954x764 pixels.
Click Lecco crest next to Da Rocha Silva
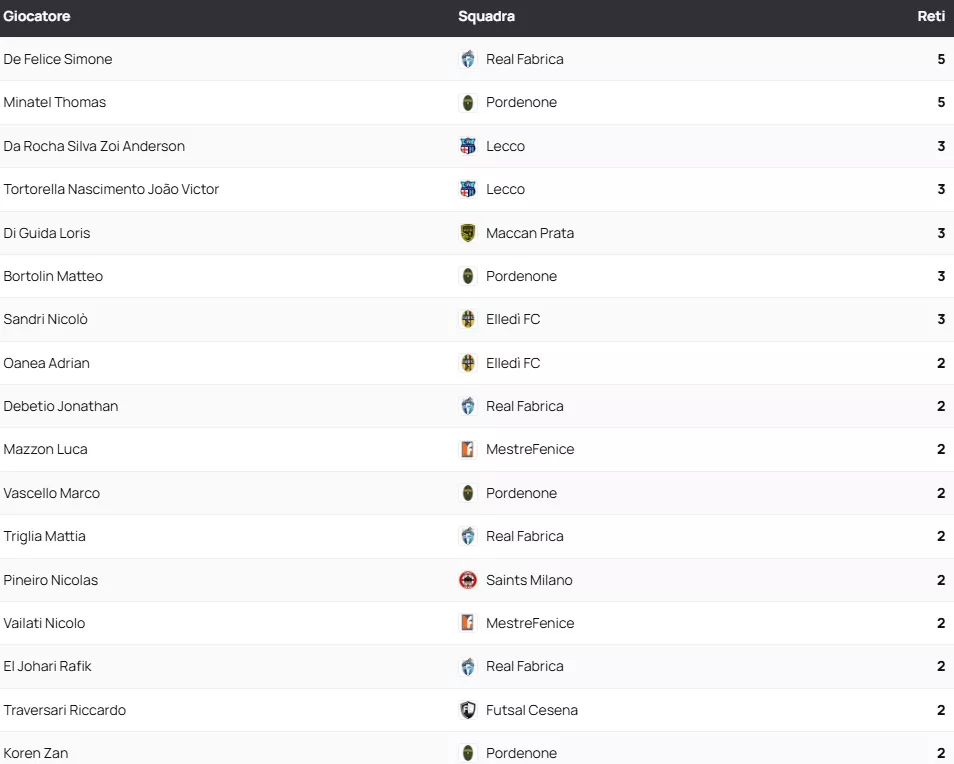(x=467, y=146)
